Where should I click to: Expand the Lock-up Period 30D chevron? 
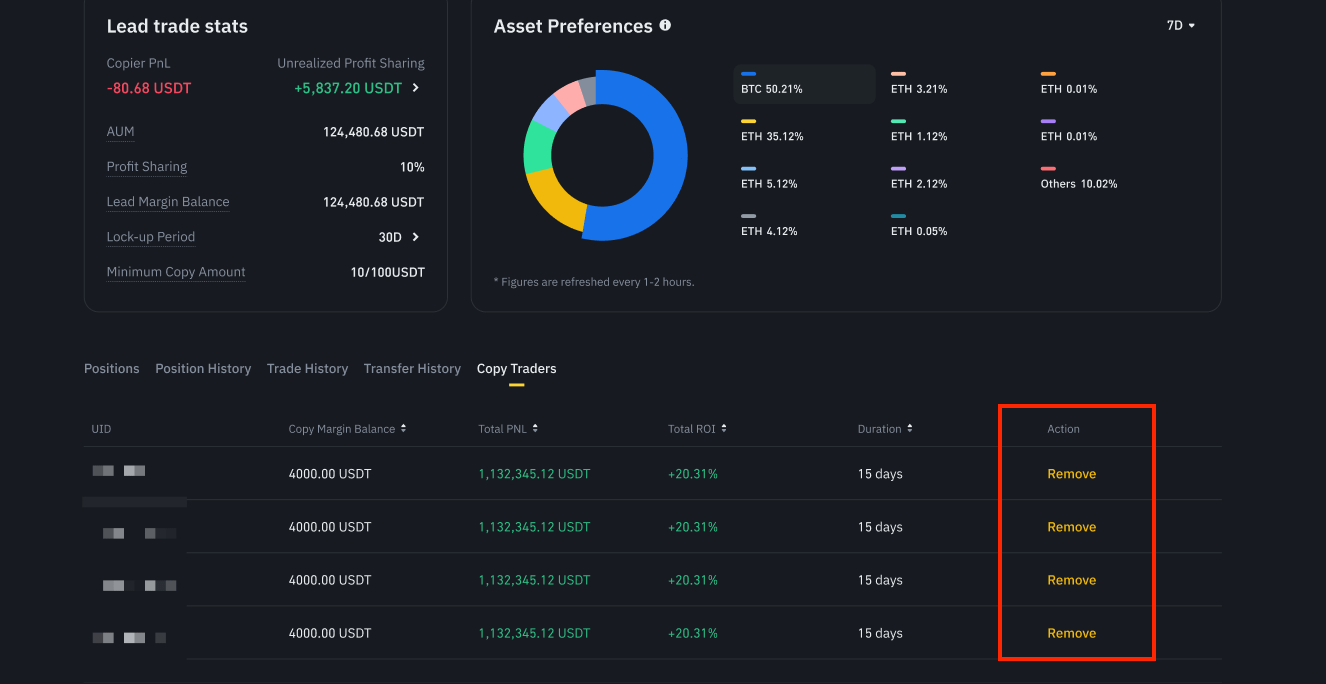(416, 237)
